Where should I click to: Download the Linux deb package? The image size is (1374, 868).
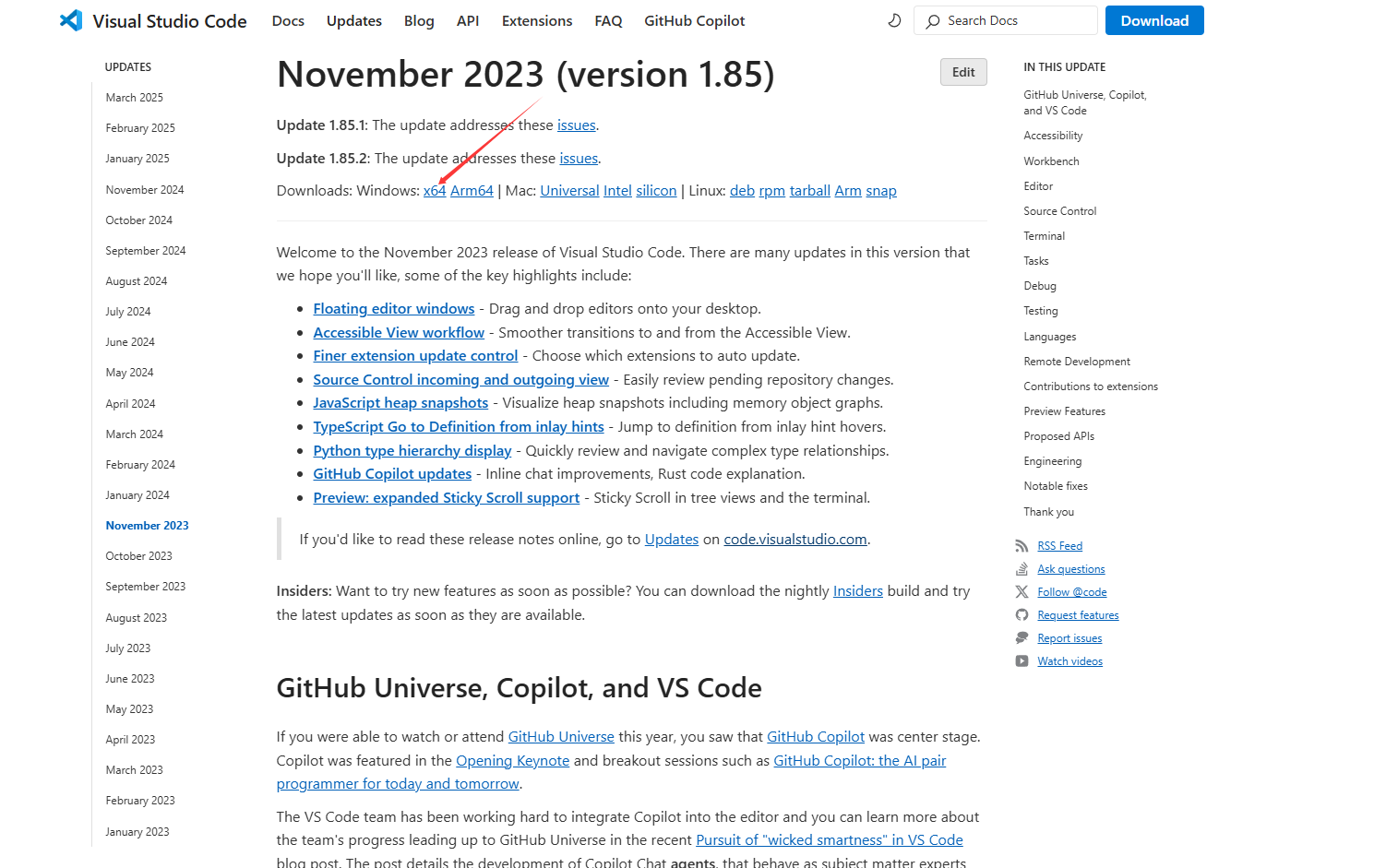click(742, 191)
